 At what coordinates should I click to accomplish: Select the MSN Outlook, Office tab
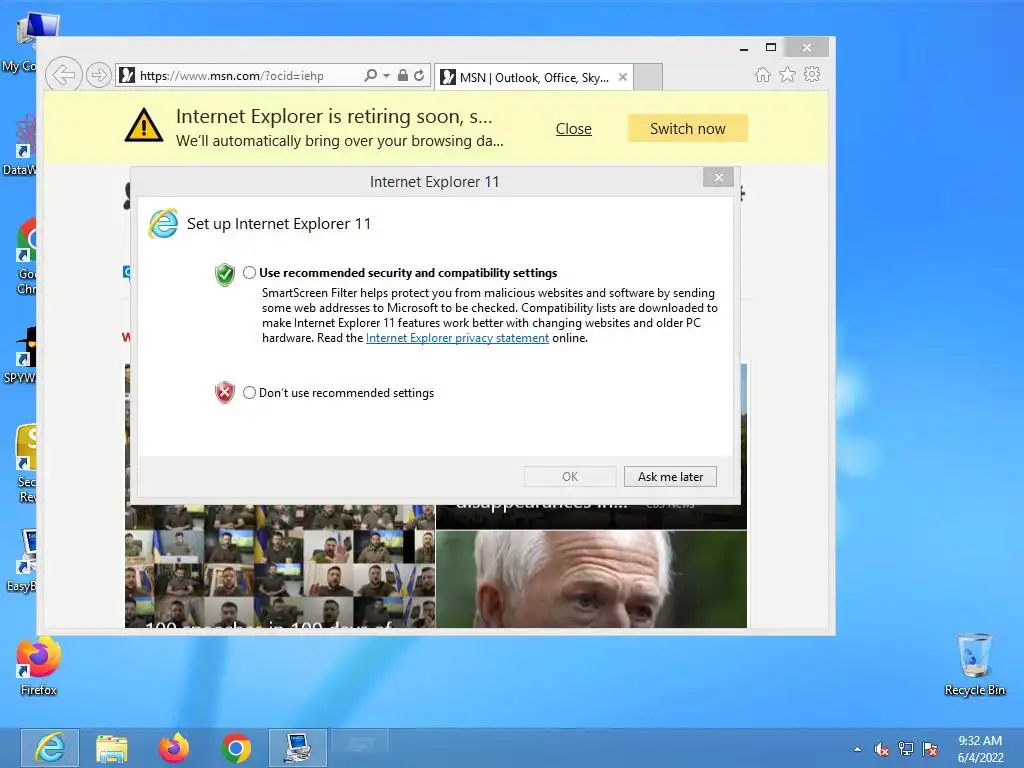534,77
